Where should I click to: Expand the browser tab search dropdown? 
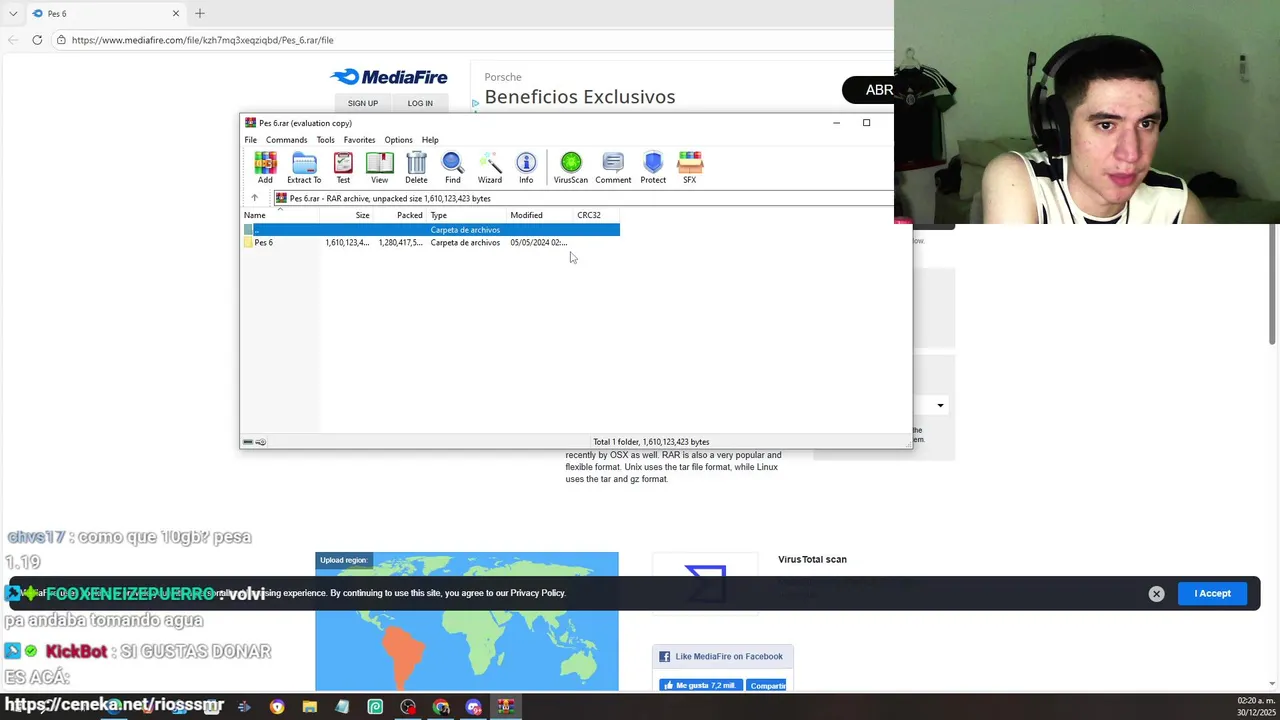12,13
